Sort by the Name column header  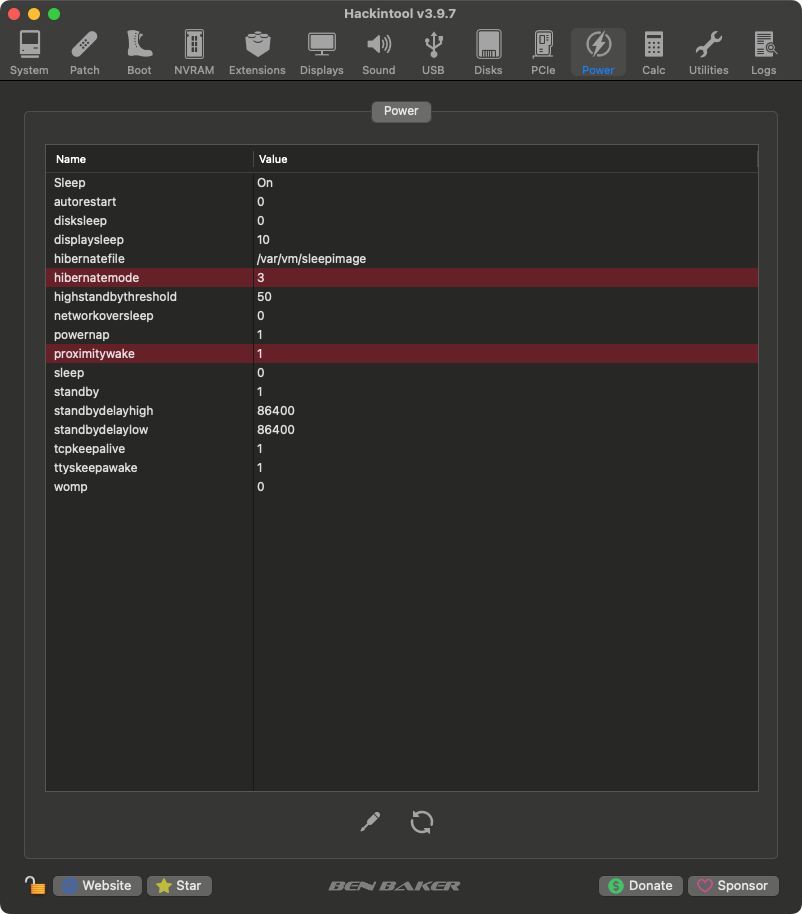[149, 159]
